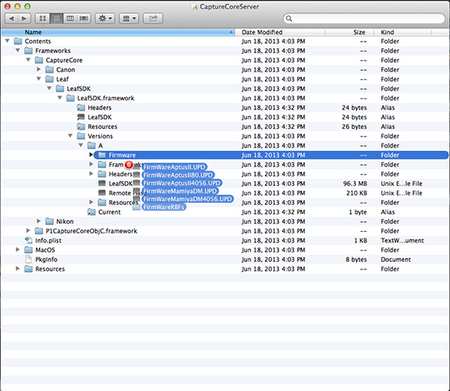Viewport: 450px width, 391px height.
Task: Click the Current alias icon
Action: tap(92, 212)
